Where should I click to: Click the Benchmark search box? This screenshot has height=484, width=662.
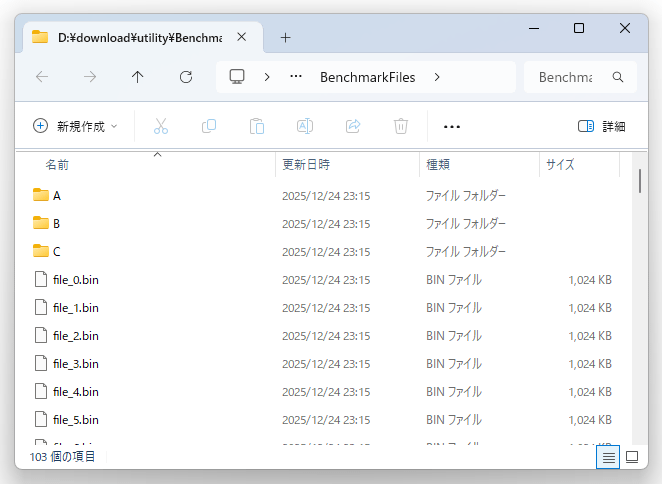pyautogui.click(x=568, y=77)
